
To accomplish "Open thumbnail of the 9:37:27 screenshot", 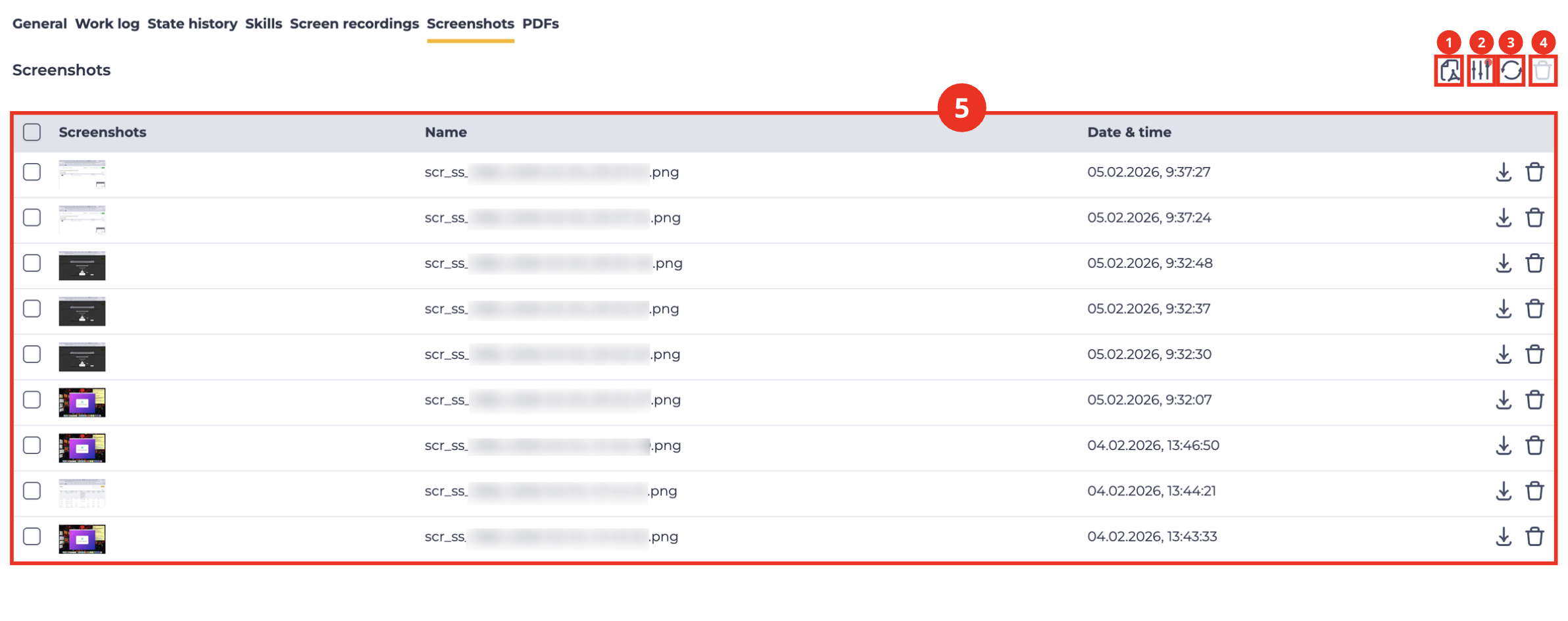I will 82,174.
